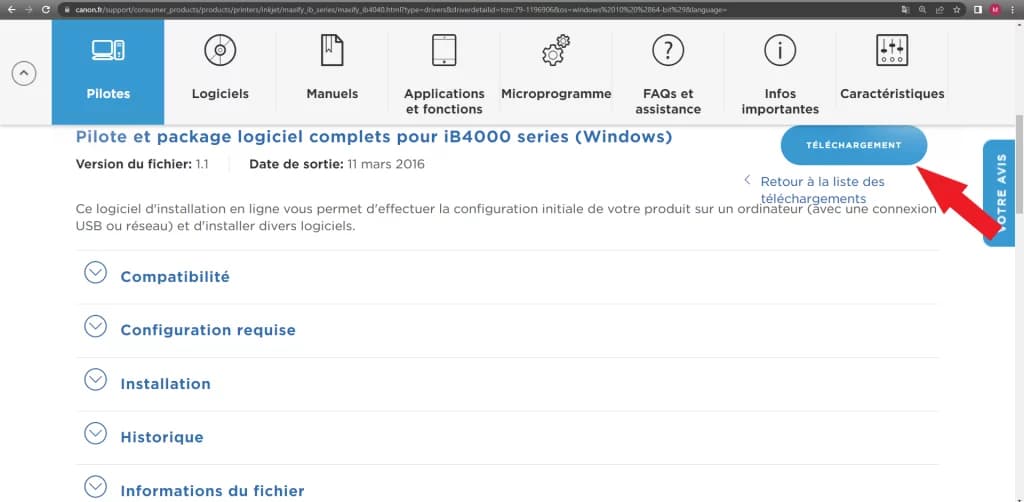This screenshot has width=1024, height=502.
Task: Select Applications et fonctions tab
Action: pyautogui.click(x=444, y=72)
